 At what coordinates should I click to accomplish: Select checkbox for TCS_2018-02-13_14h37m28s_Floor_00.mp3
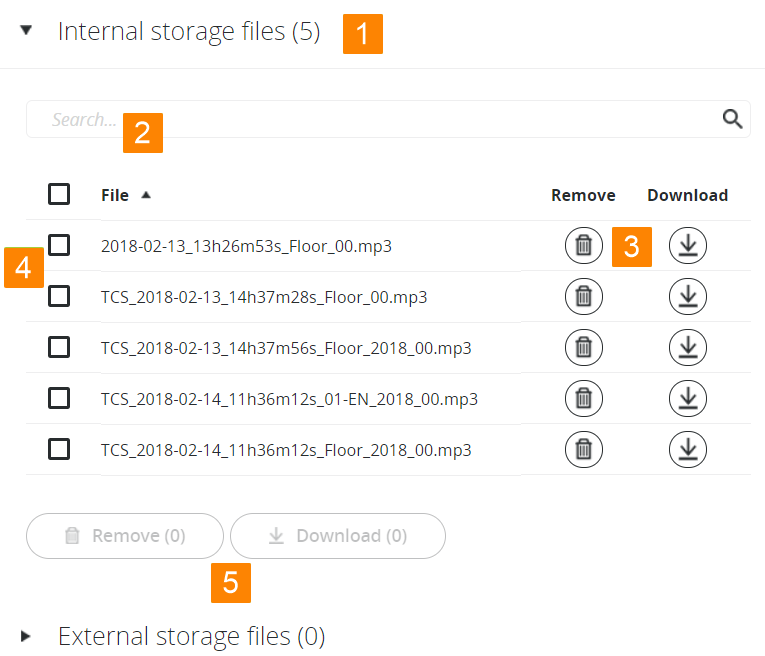[x=59, y=296]
